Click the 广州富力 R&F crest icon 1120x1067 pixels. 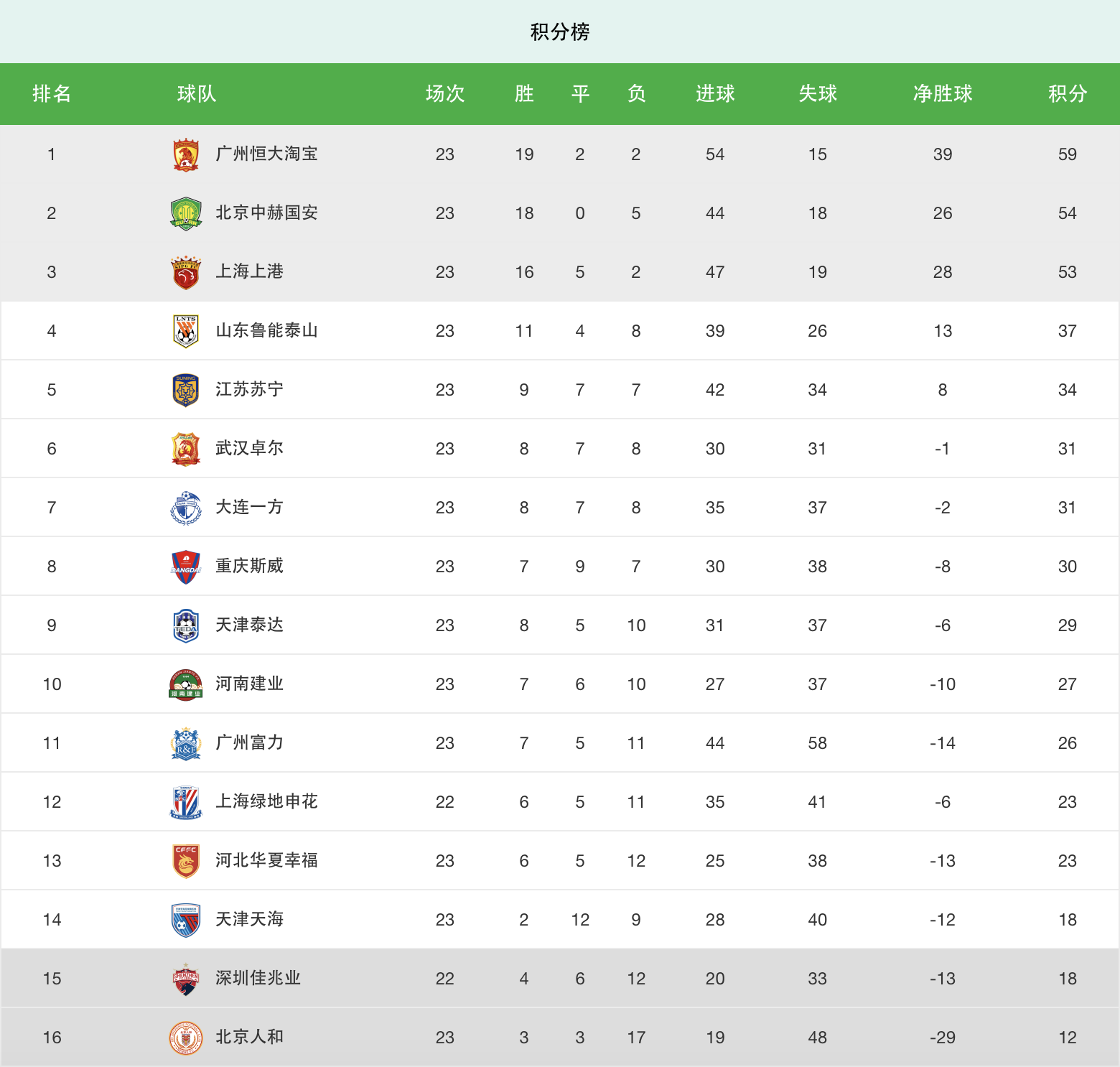point(186,743)
